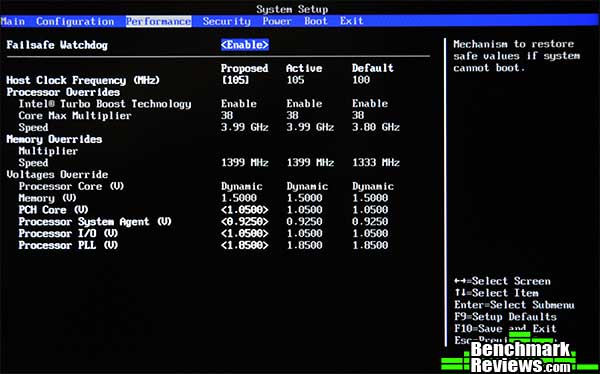Select Processor Overrides heading
Viewport: 600px width, 374px height.
[x=63, y=92]
